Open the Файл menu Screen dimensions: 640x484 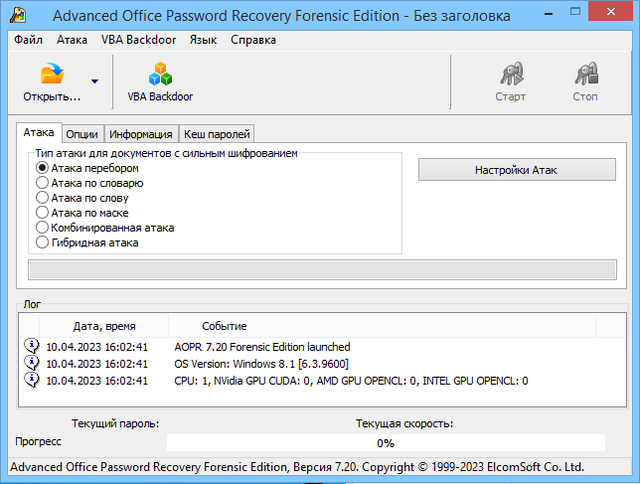[x=30, y=40]
